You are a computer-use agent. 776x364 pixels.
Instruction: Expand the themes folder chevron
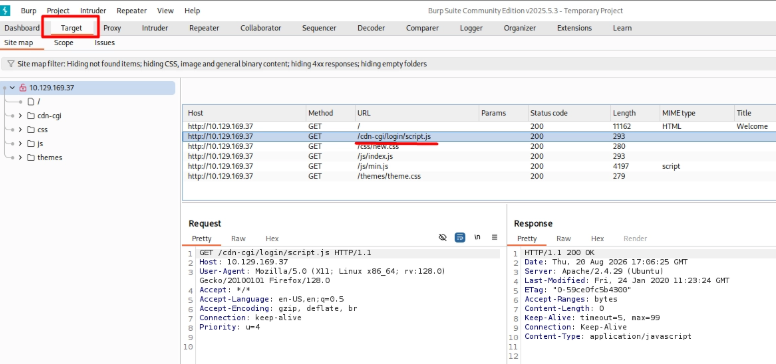pos(20,157)
